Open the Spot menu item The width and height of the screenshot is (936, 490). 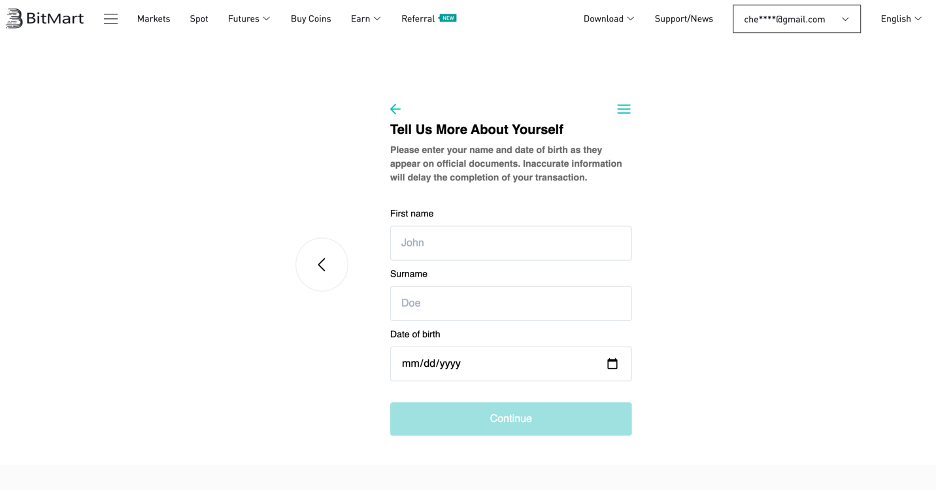[x=199, y=19]
